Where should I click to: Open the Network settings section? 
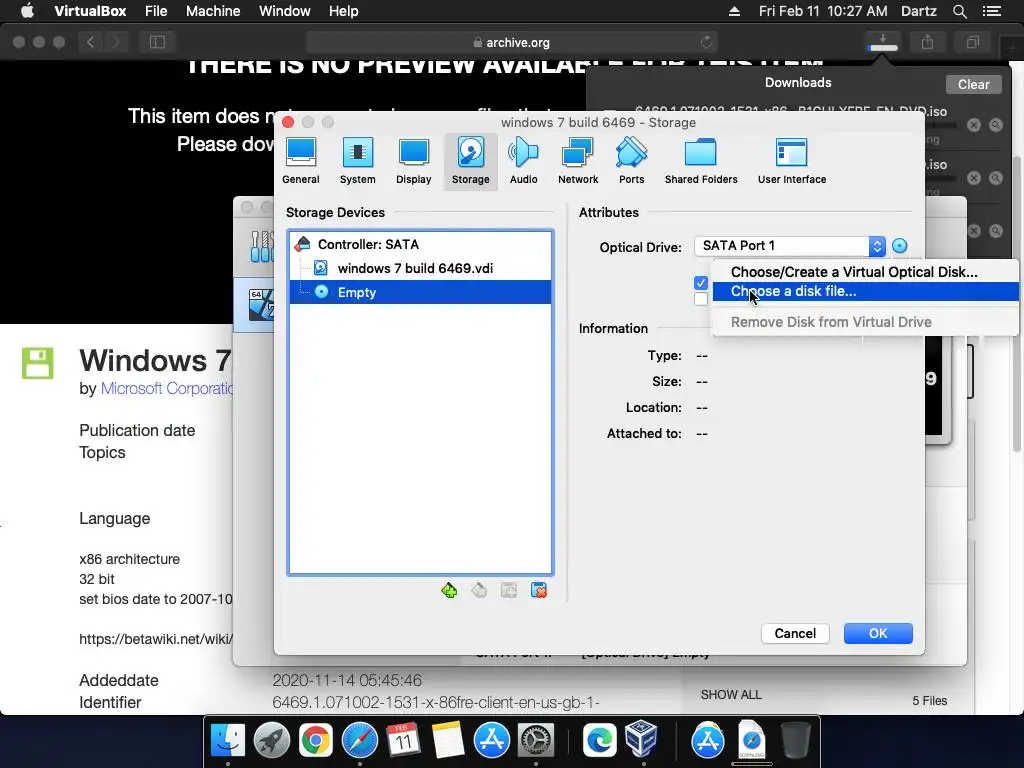point(578,161)
